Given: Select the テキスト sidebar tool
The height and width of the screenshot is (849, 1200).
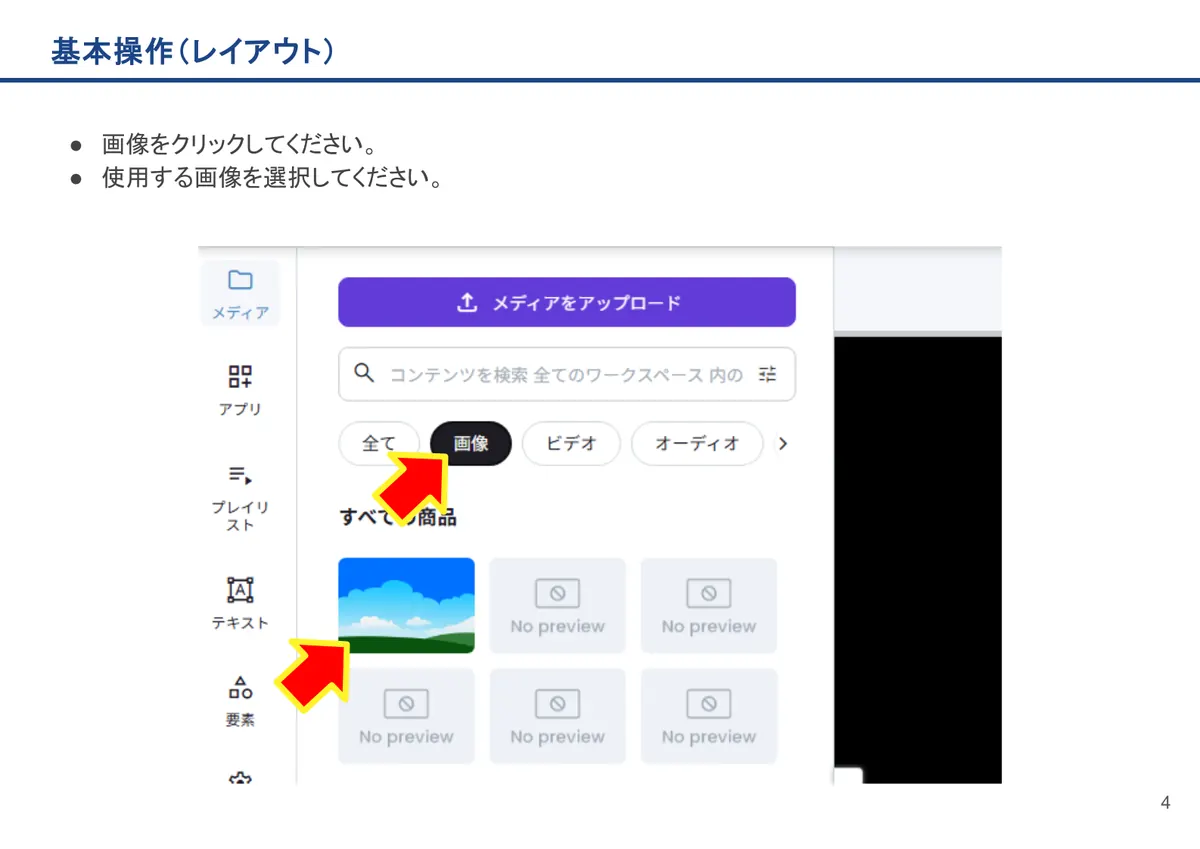Looking at the screenshot, I should click(240, 603).
